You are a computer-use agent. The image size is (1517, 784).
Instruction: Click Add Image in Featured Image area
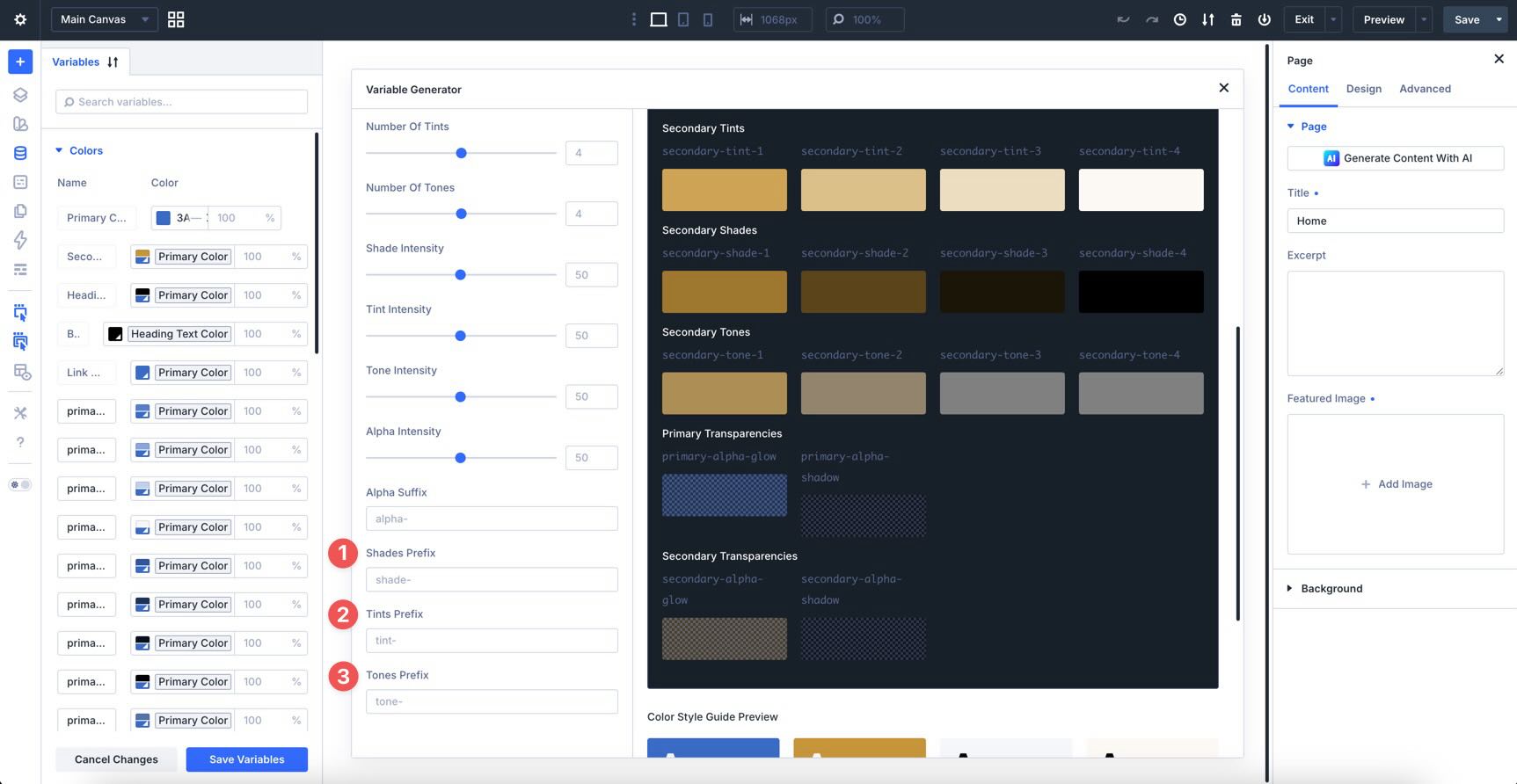tap(1396, 484)
